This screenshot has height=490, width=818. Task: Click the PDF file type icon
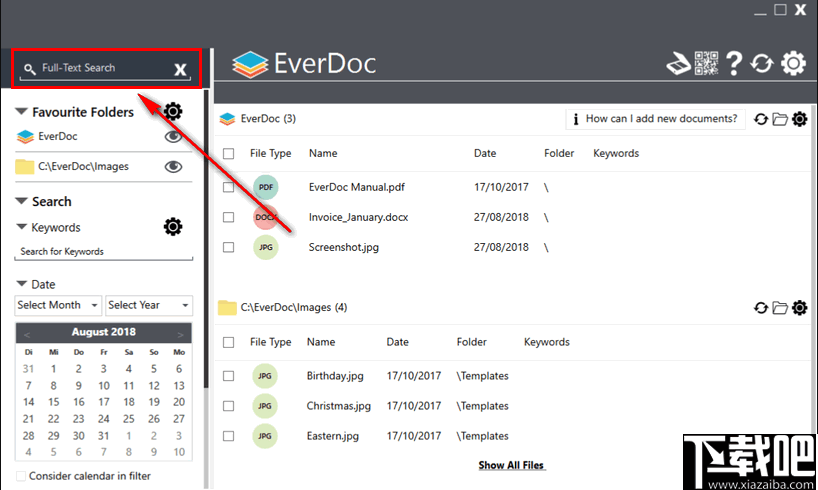pos(266,187)
